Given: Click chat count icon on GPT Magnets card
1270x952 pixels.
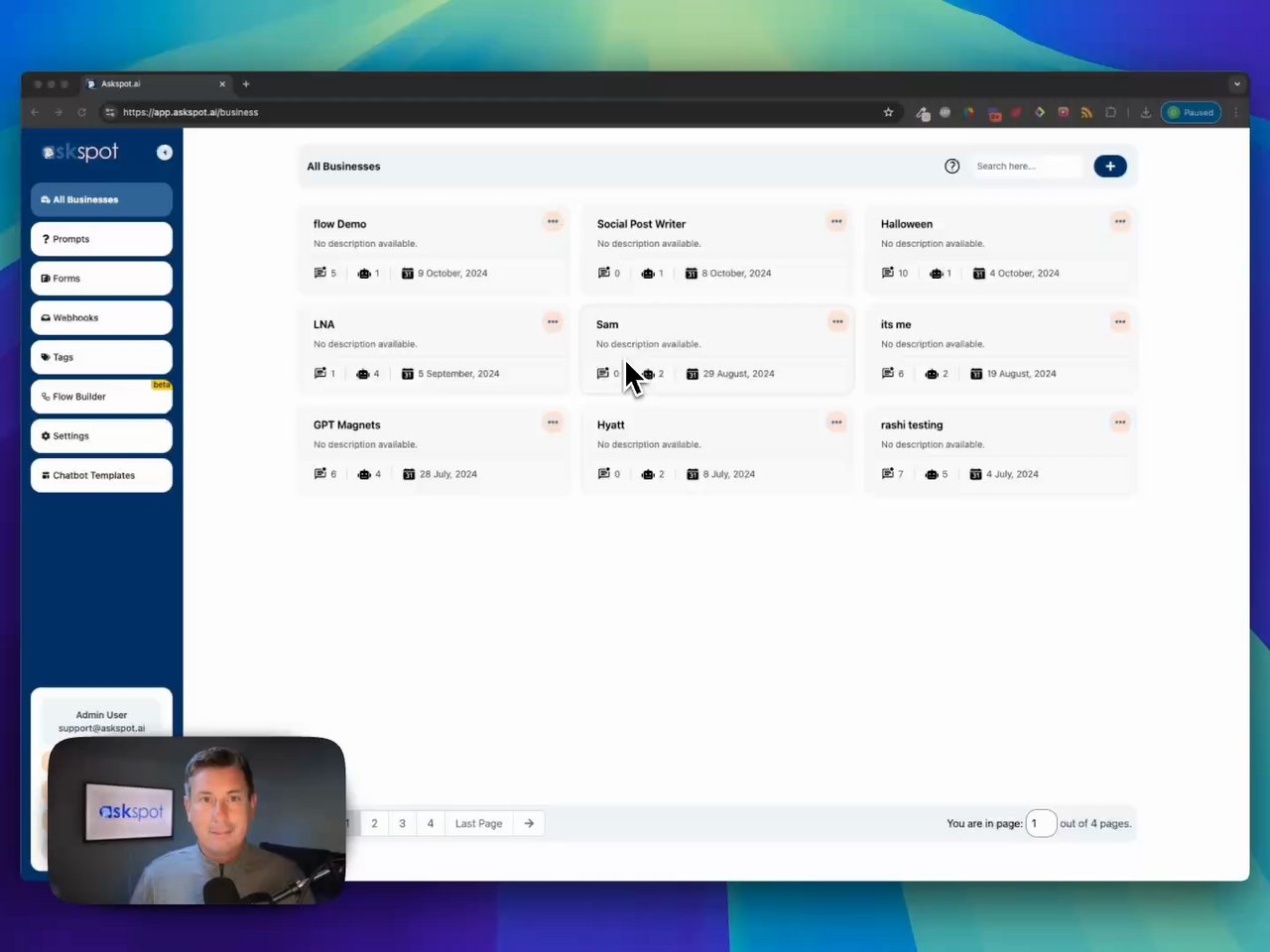Looking at the screenshot, I should [x=320, y=474].
